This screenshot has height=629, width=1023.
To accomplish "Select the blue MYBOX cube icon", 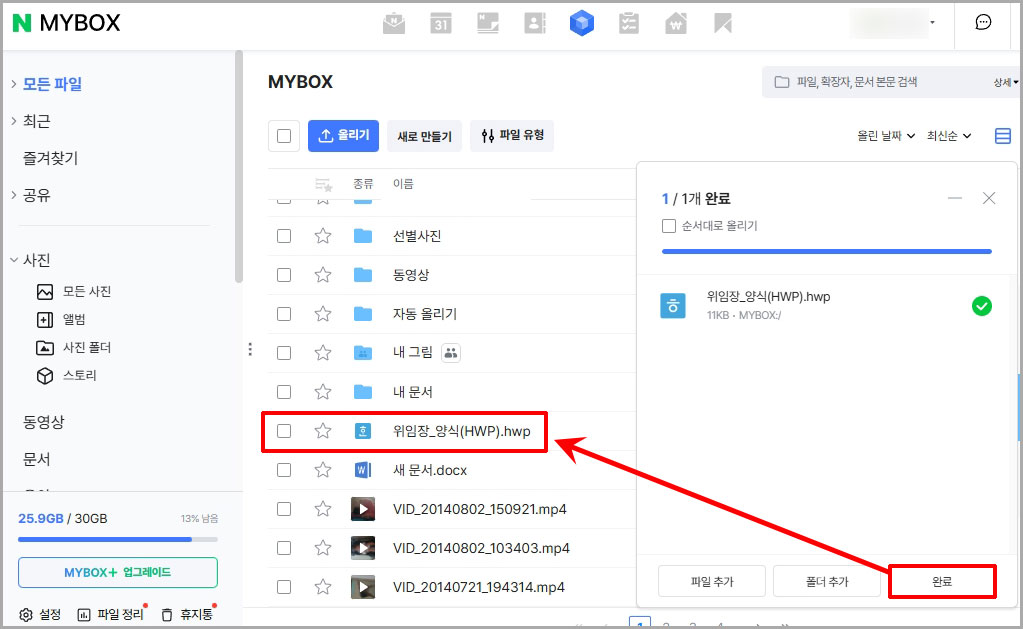I will pyautogui.click(x=582, y=24).
